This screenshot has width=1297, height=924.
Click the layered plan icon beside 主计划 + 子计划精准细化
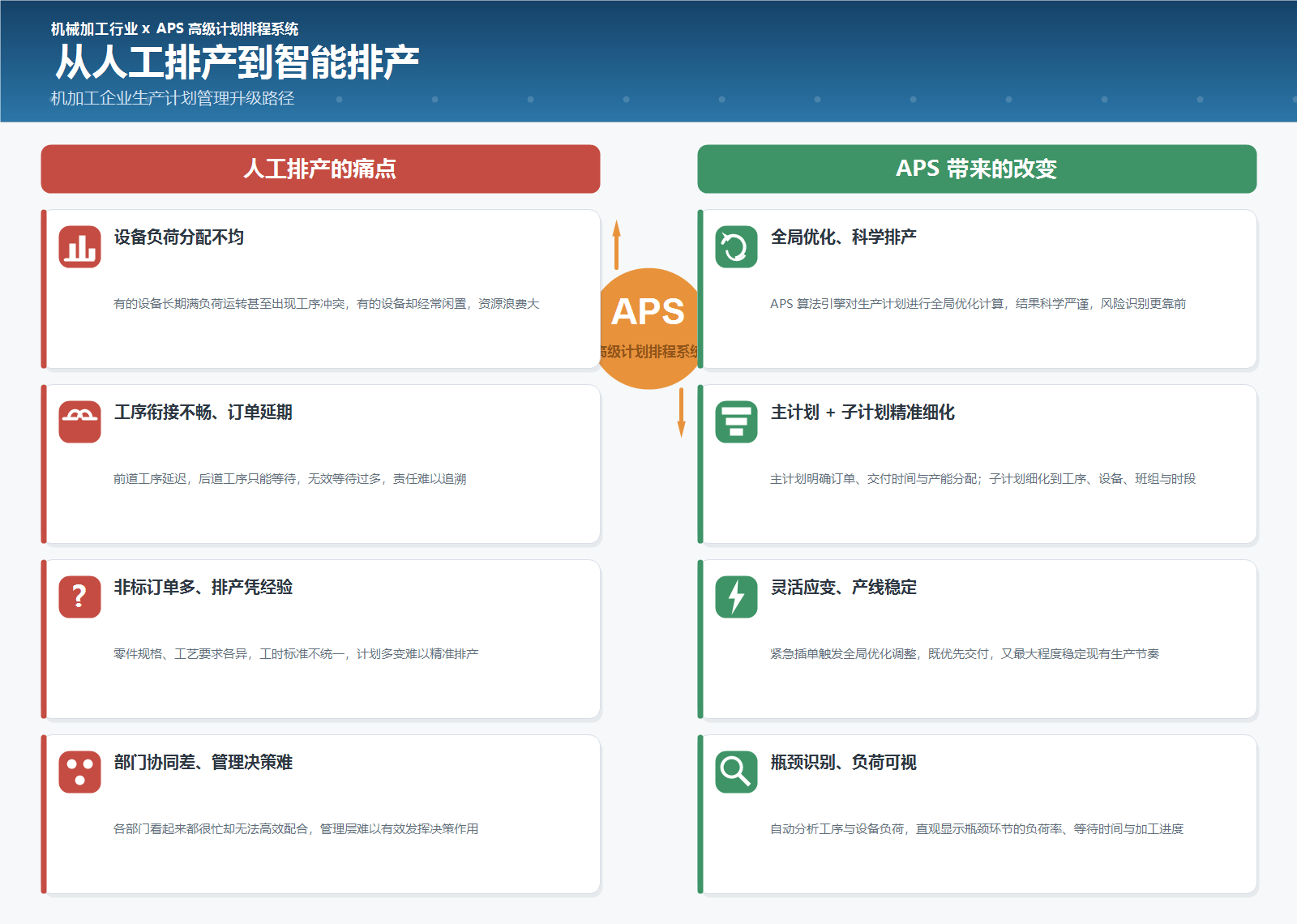(x=736, y=421)
